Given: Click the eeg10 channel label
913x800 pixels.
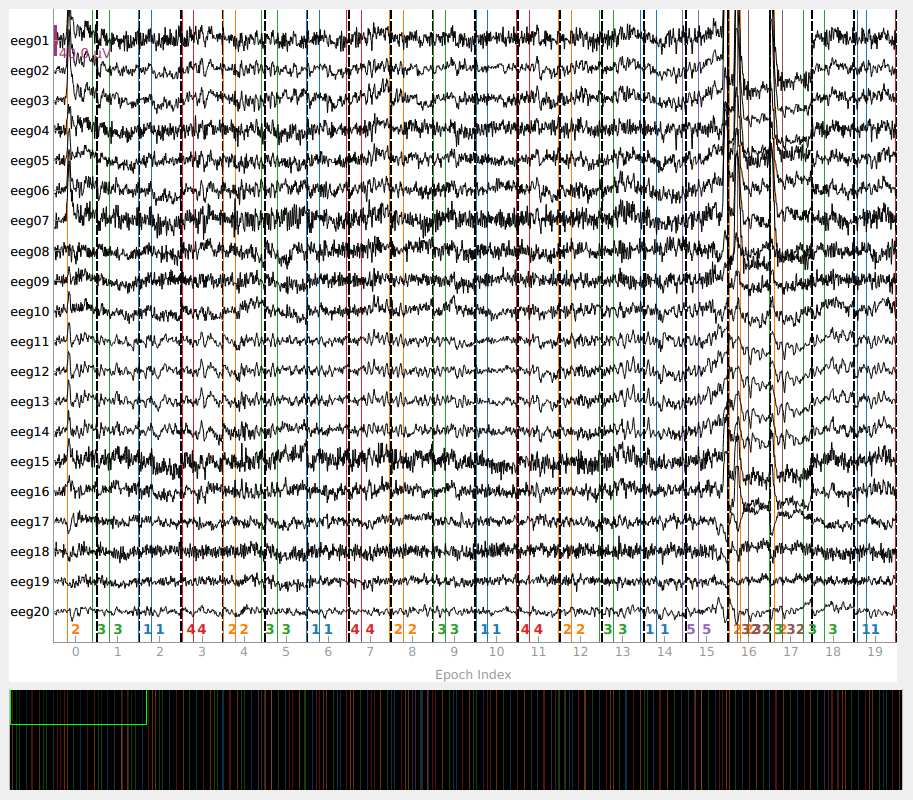Looking at the screenshot, I should click(x=29, y=312).
